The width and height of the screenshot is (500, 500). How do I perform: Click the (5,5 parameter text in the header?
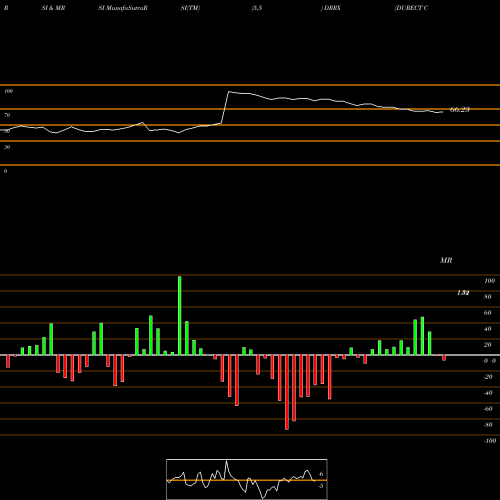click(x=257, y=8)
